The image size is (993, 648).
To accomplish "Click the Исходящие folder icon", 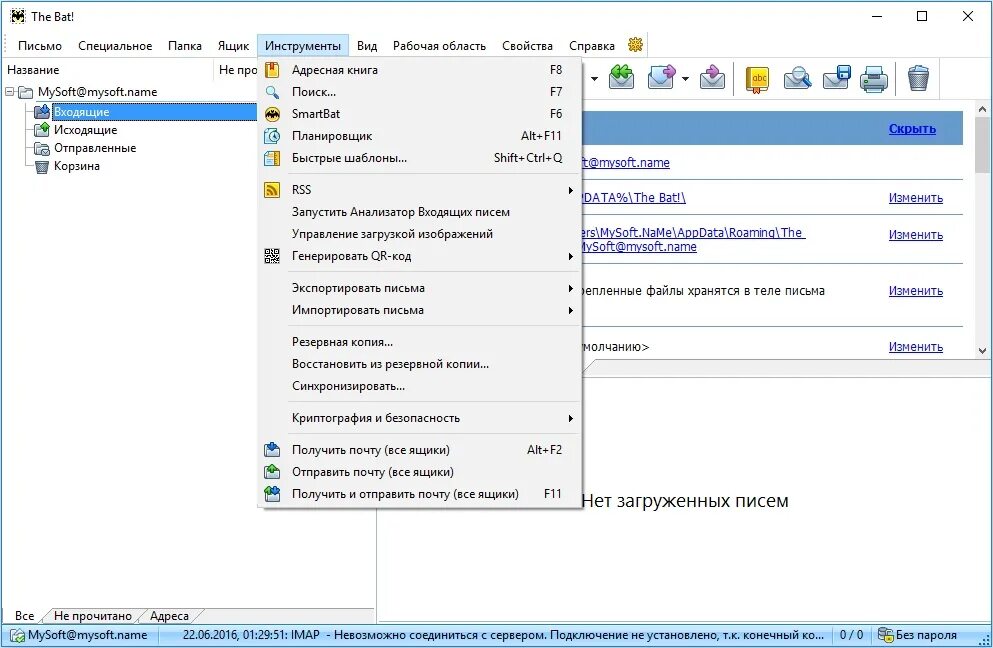I will [x=42, y=130].
